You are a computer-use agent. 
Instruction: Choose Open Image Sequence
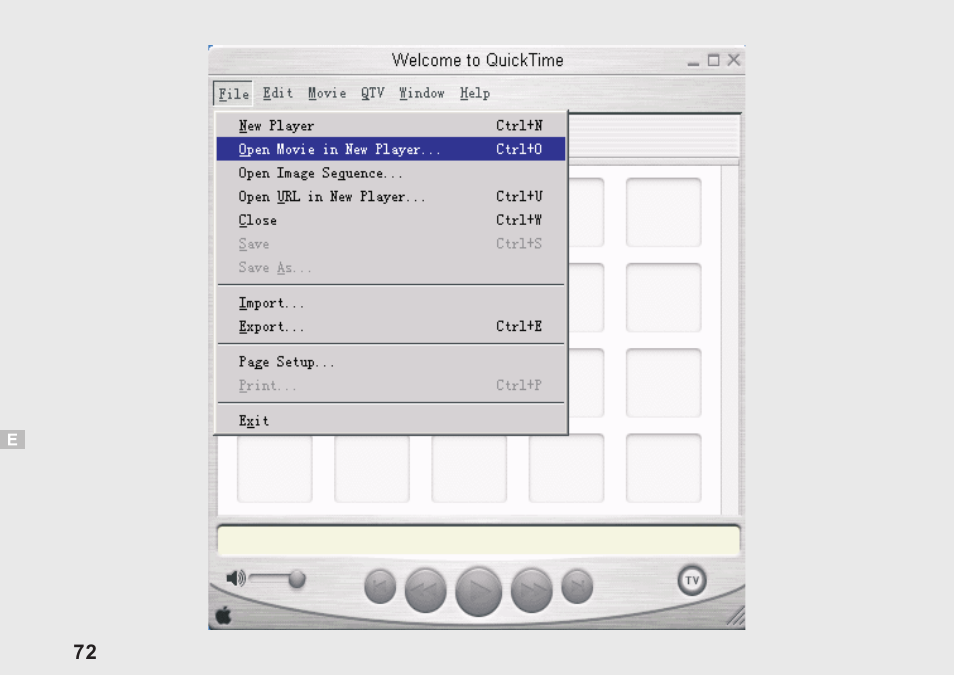(391, 173)
